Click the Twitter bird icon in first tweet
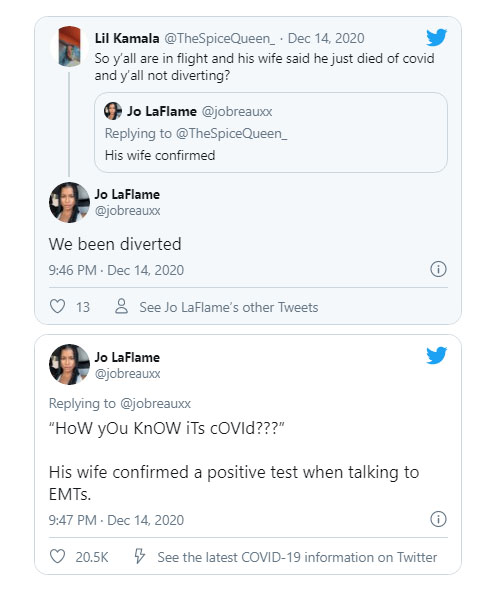 436,37
